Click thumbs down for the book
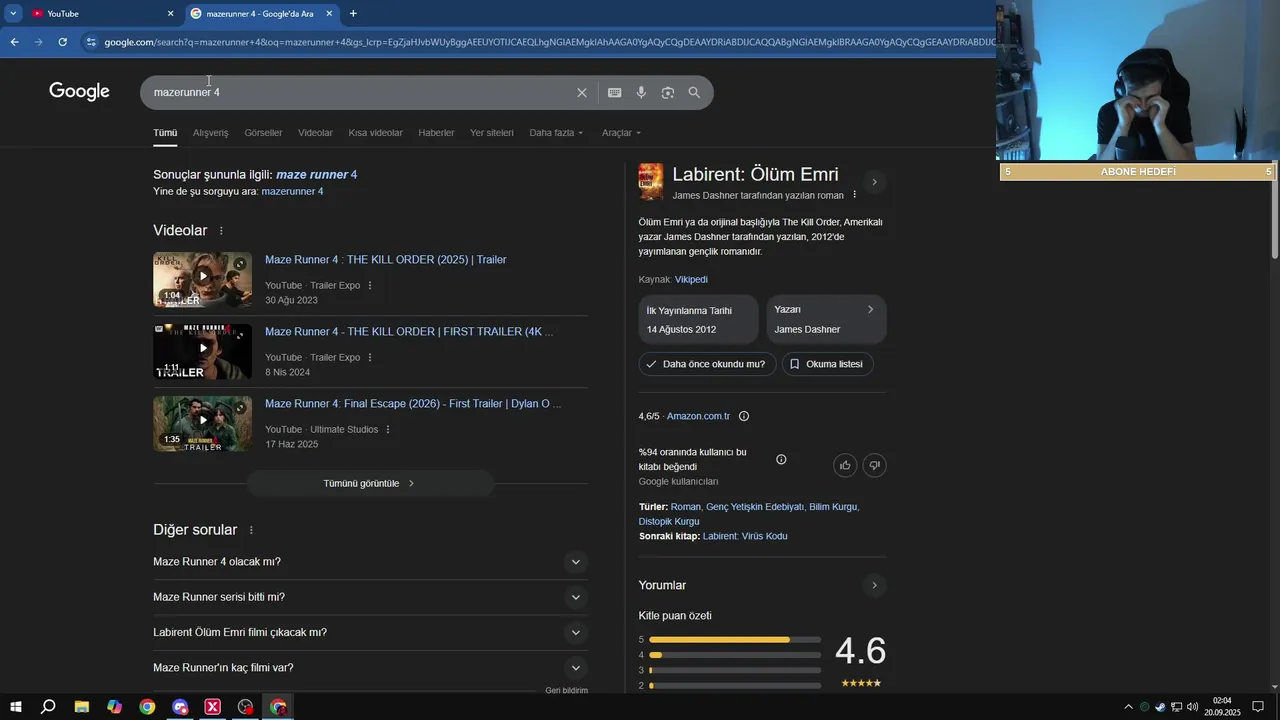This screenshot has height=720, width=1280. 874,465
